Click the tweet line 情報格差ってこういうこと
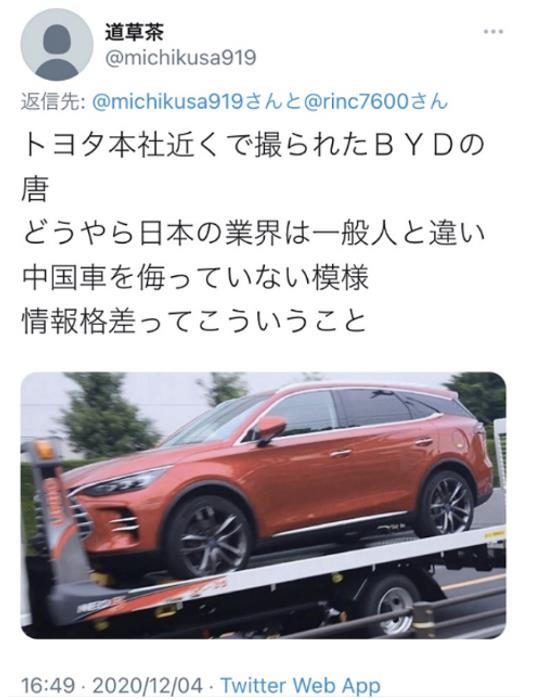Viewport: 538px width, 699px height. [x=194, y=321]
